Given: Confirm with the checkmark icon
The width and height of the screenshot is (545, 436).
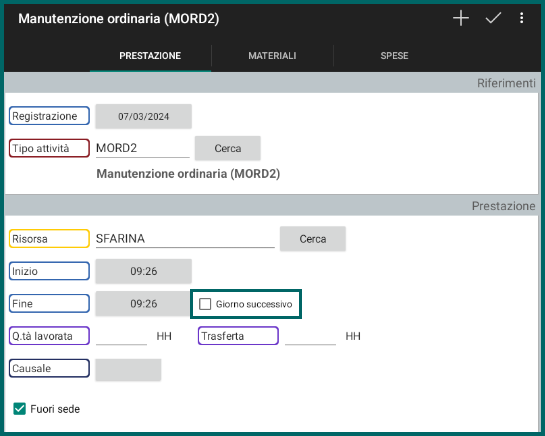Looking at the screenshot, I should (x=493, y=18).
